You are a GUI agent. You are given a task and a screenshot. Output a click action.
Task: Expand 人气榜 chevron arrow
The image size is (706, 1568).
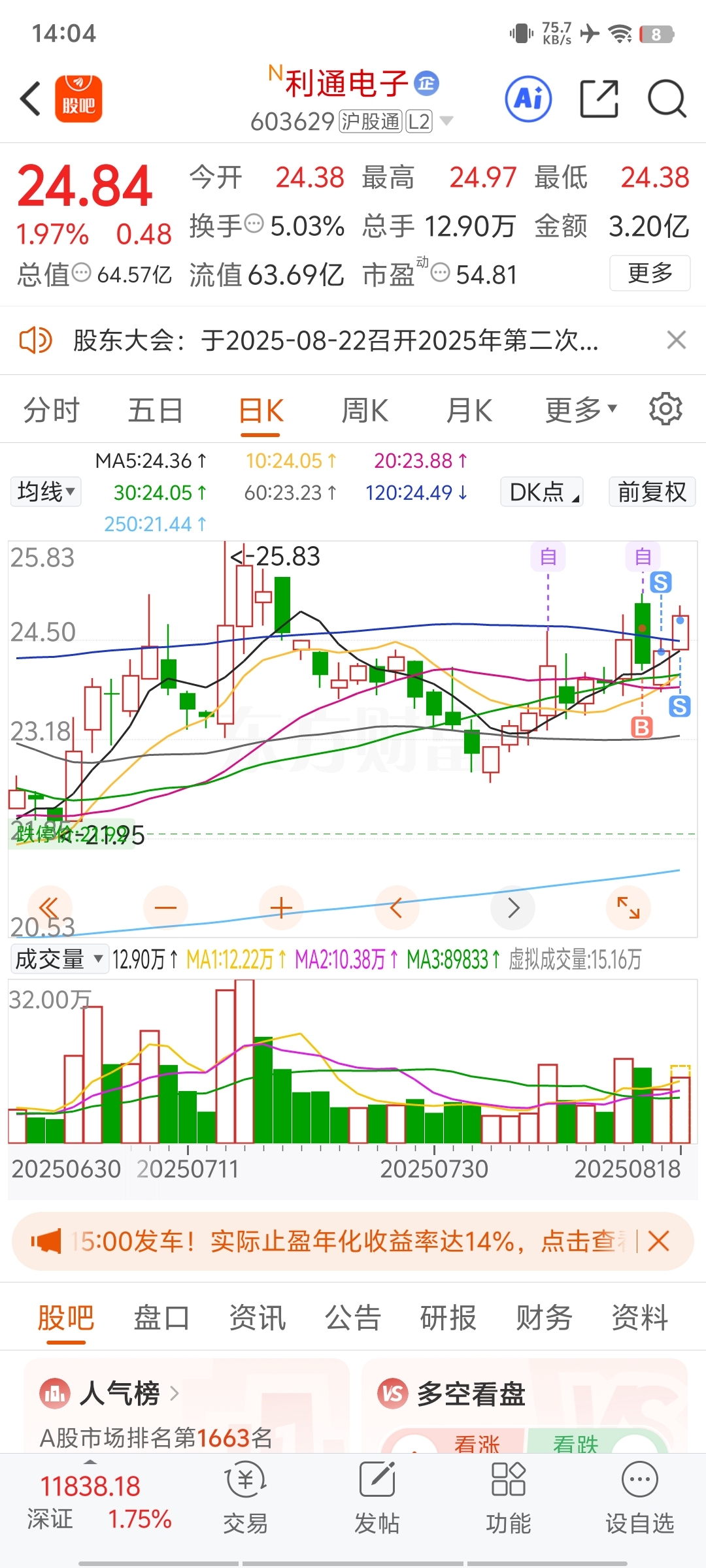pyautogui.click(x=175, y=1394)
